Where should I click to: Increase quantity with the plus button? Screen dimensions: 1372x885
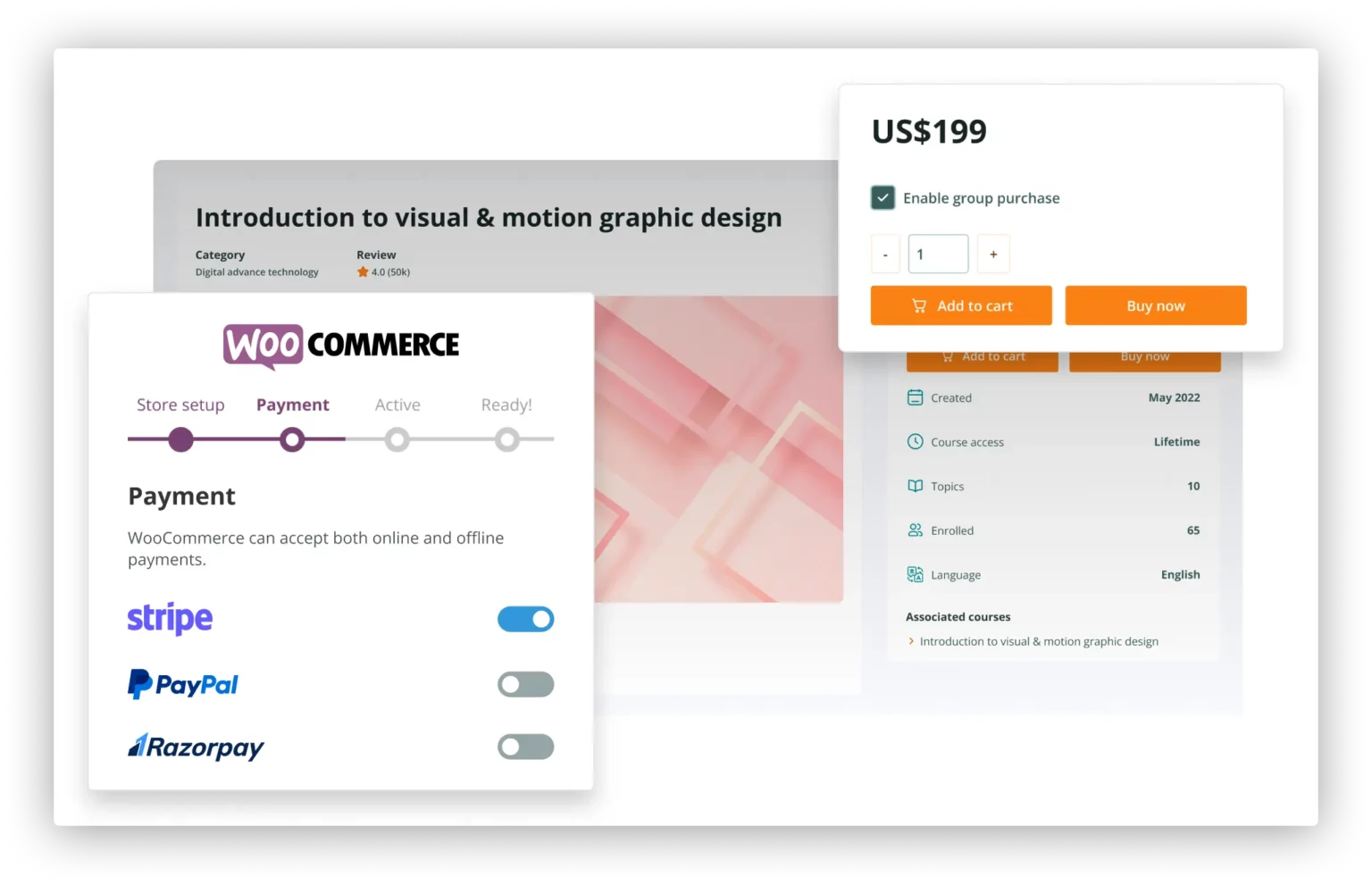993,255
